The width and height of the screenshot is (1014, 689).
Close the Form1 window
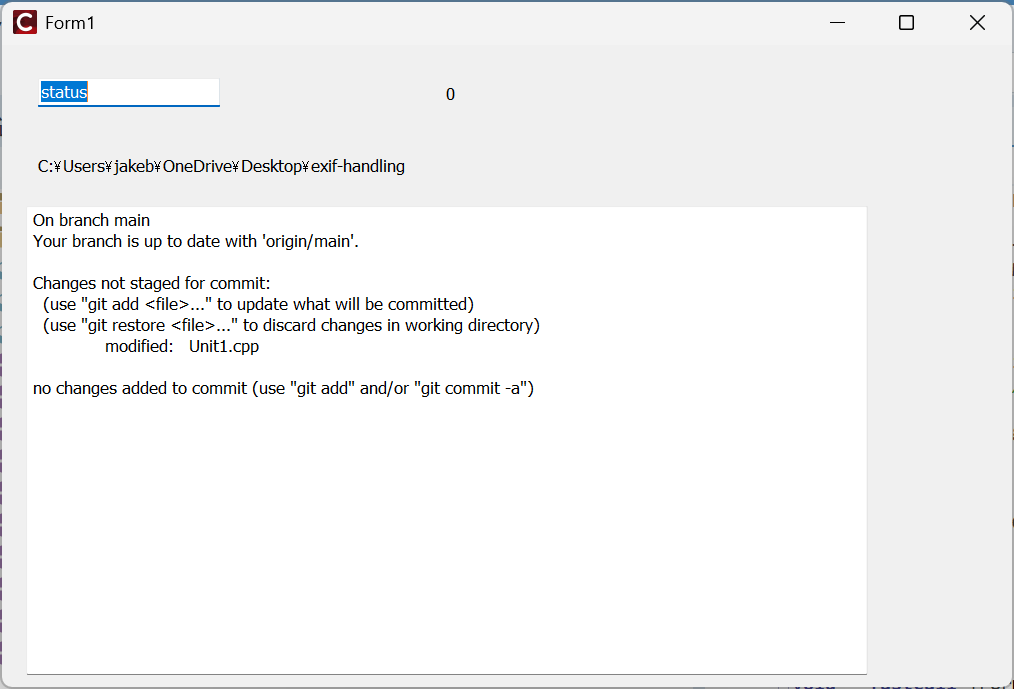tap(977, 22)
